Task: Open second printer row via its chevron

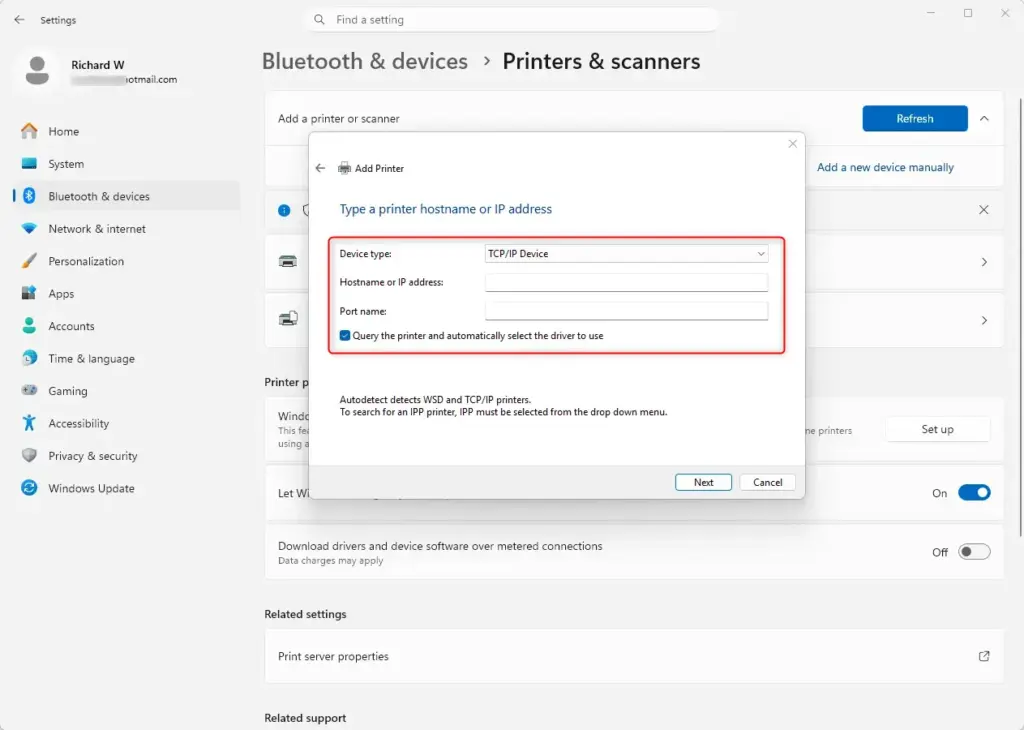Action: (984, 321)
